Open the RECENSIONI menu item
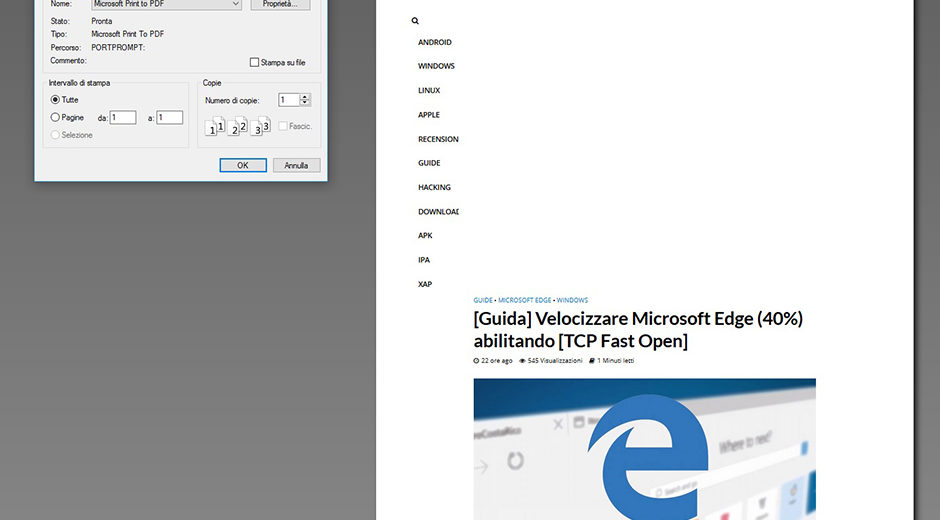940x520 pixels. pos(438,139)
